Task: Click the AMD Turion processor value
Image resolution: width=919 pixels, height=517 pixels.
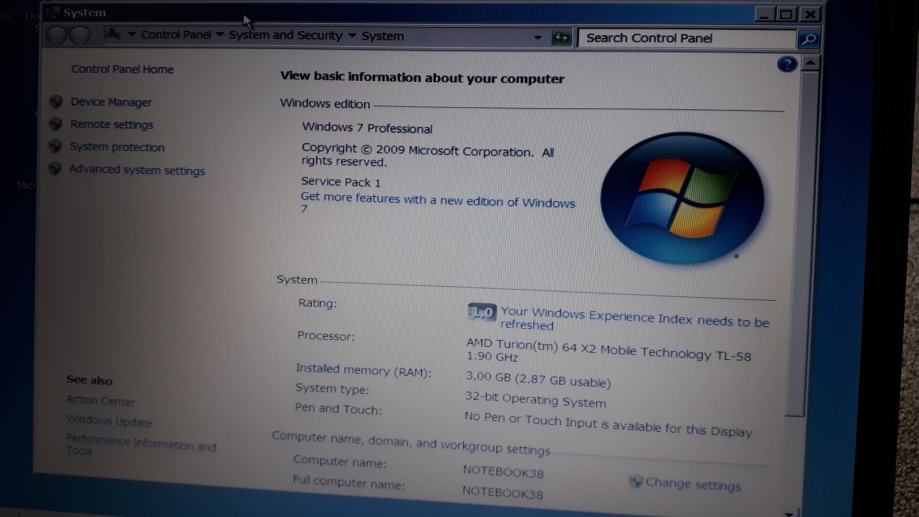Action: coord(608,351)
